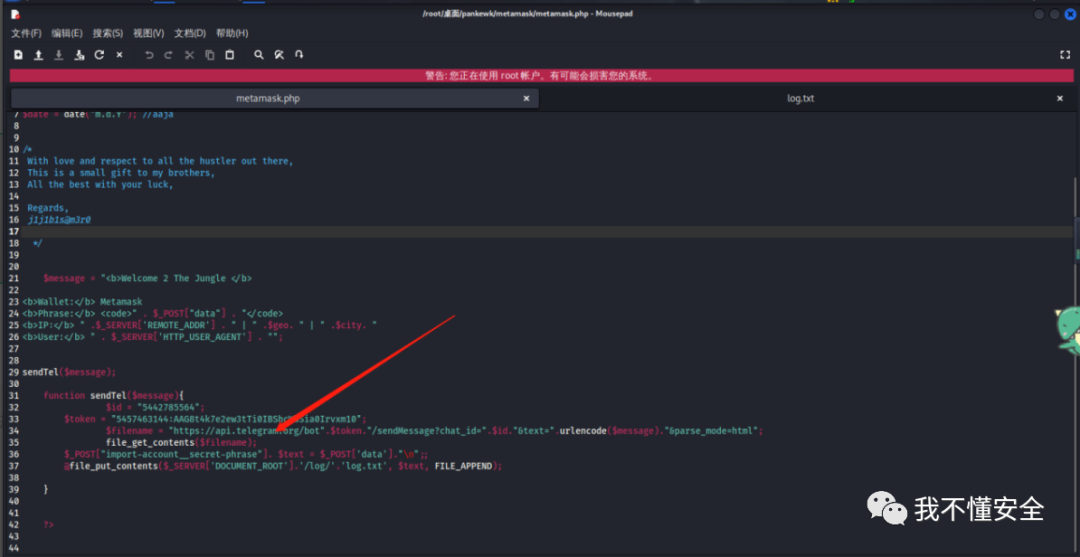Switch to the metamask.php tab
Screen dimensions: 1080x557
(x=274, y=98)
